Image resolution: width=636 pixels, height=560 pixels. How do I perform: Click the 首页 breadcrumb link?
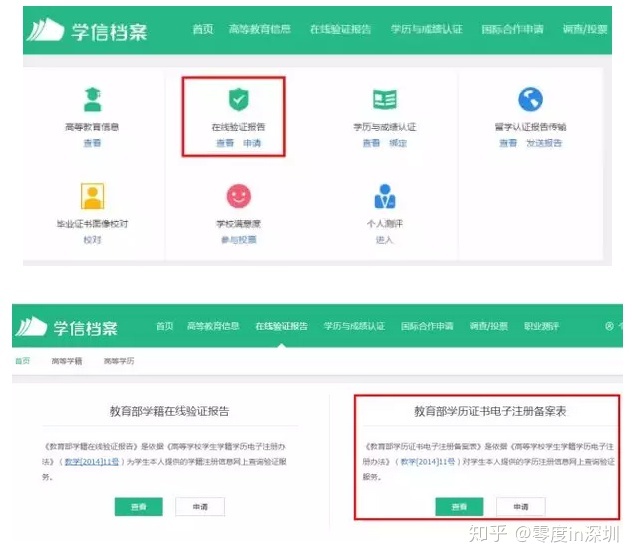coord(23,360)
